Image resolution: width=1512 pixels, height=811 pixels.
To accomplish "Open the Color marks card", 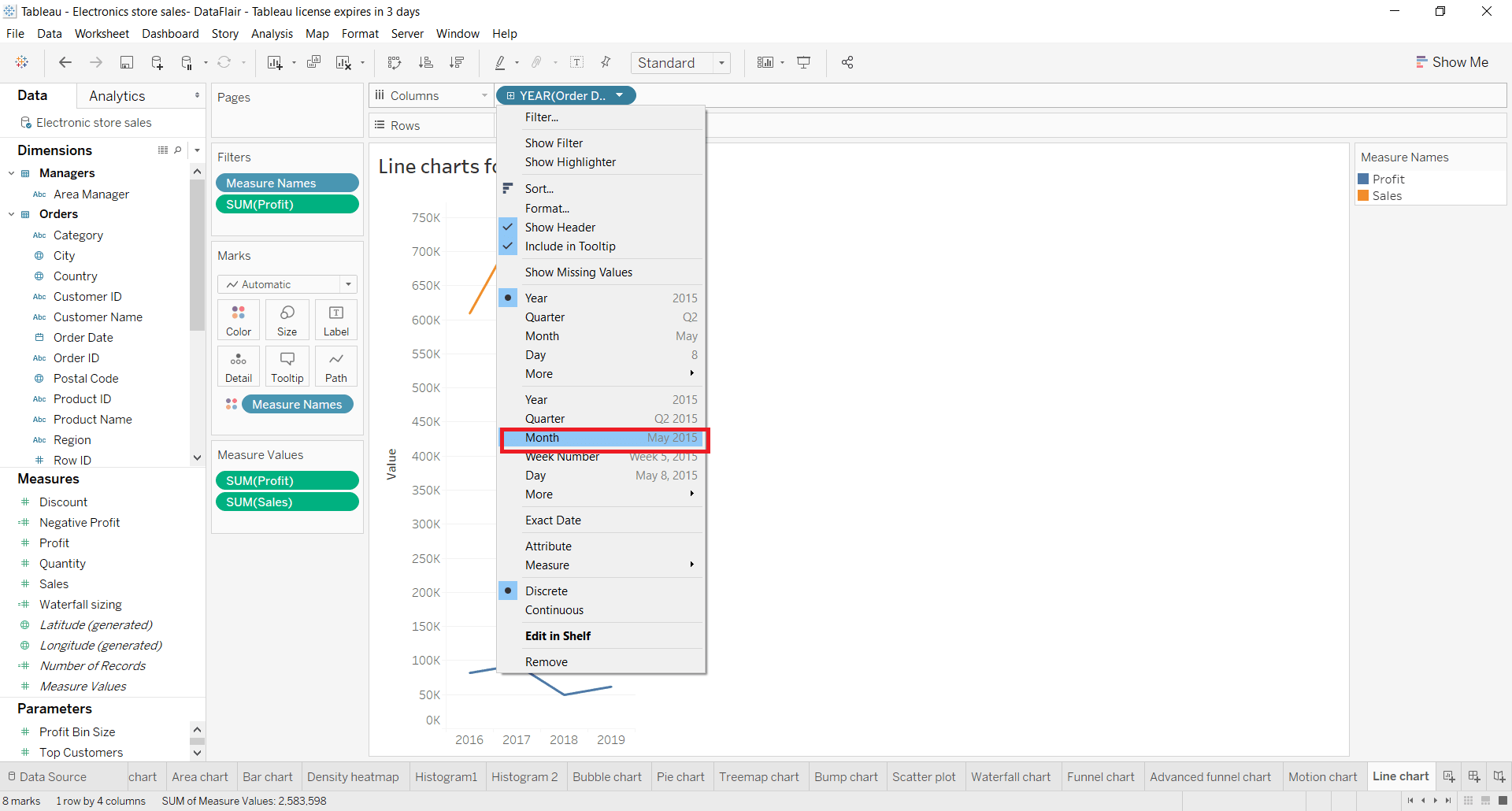I will [239, 320].
